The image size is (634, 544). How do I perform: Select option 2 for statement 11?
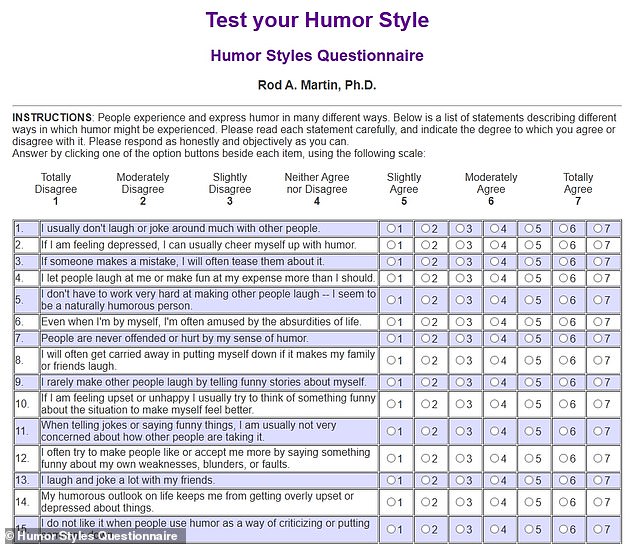425,432
